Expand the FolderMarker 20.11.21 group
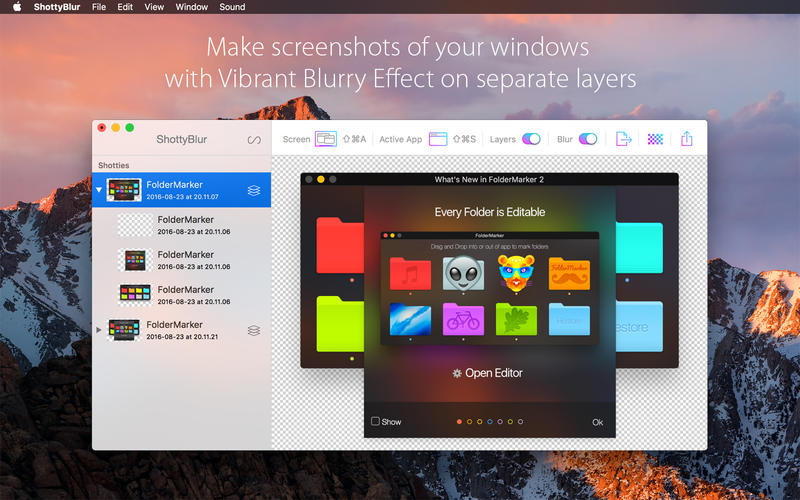The width and height of the screenshot is (800, 500). pos(99,330)
